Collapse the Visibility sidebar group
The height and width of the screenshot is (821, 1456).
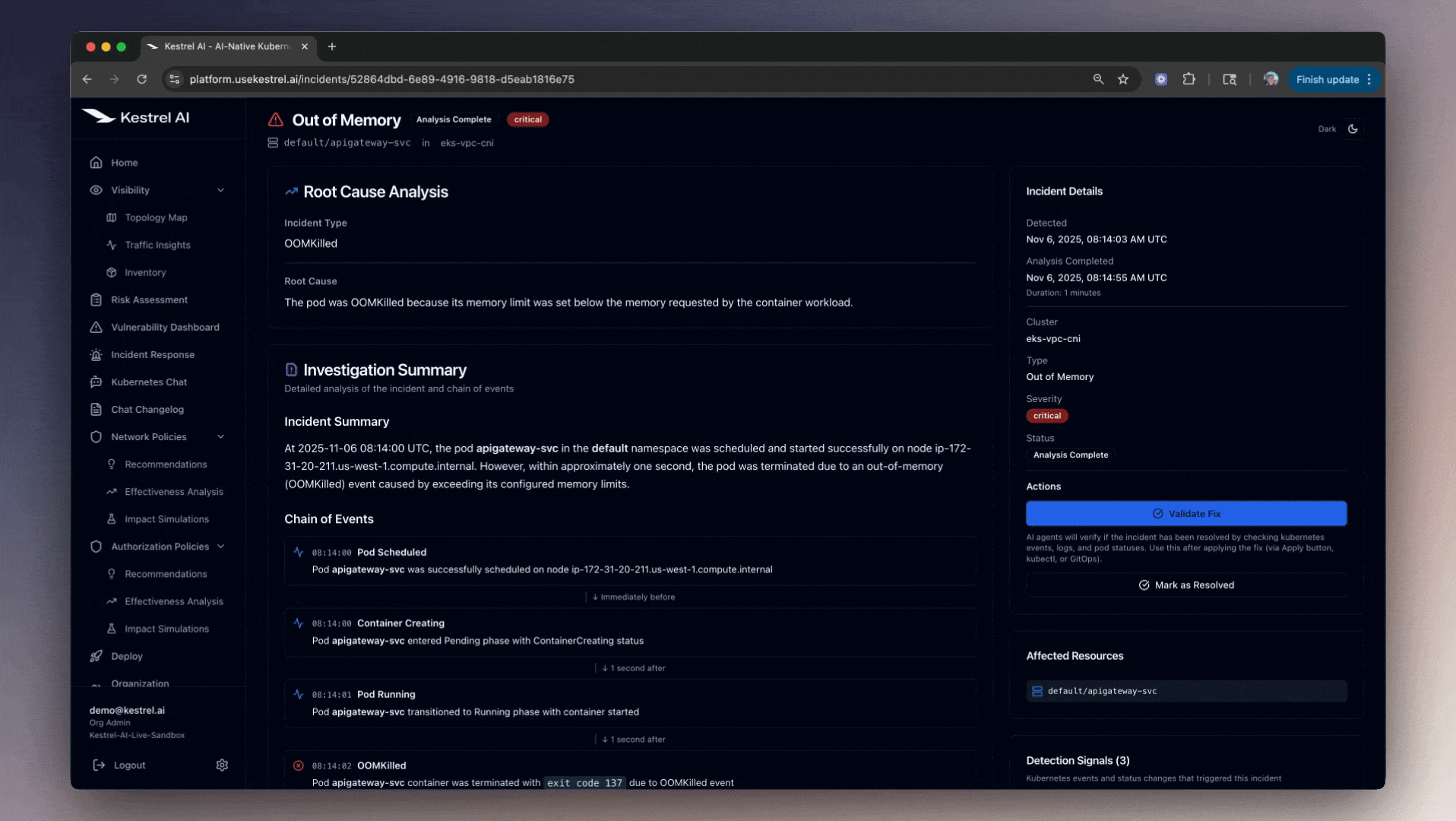pyautogui.click(x=220, y=190)
